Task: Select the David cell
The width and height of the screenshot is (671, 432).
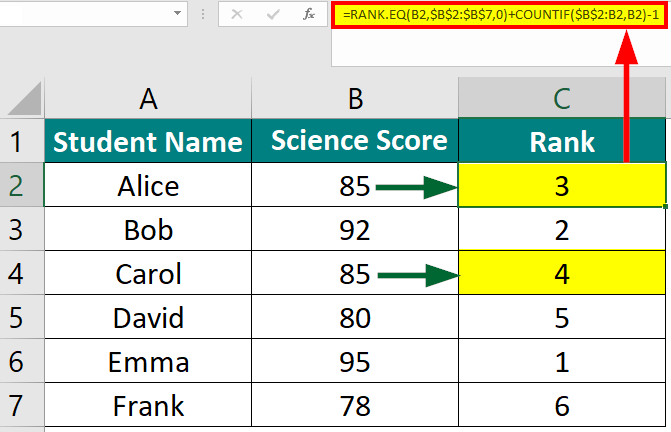Action: 148,317
